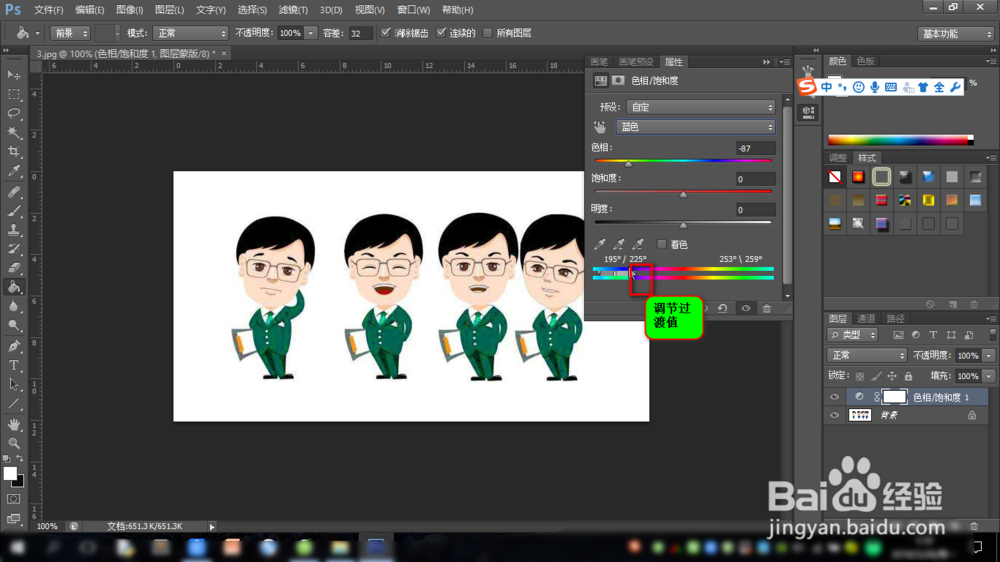
Task: Select the Line shape tool
Action: click(x=13, y=404)
